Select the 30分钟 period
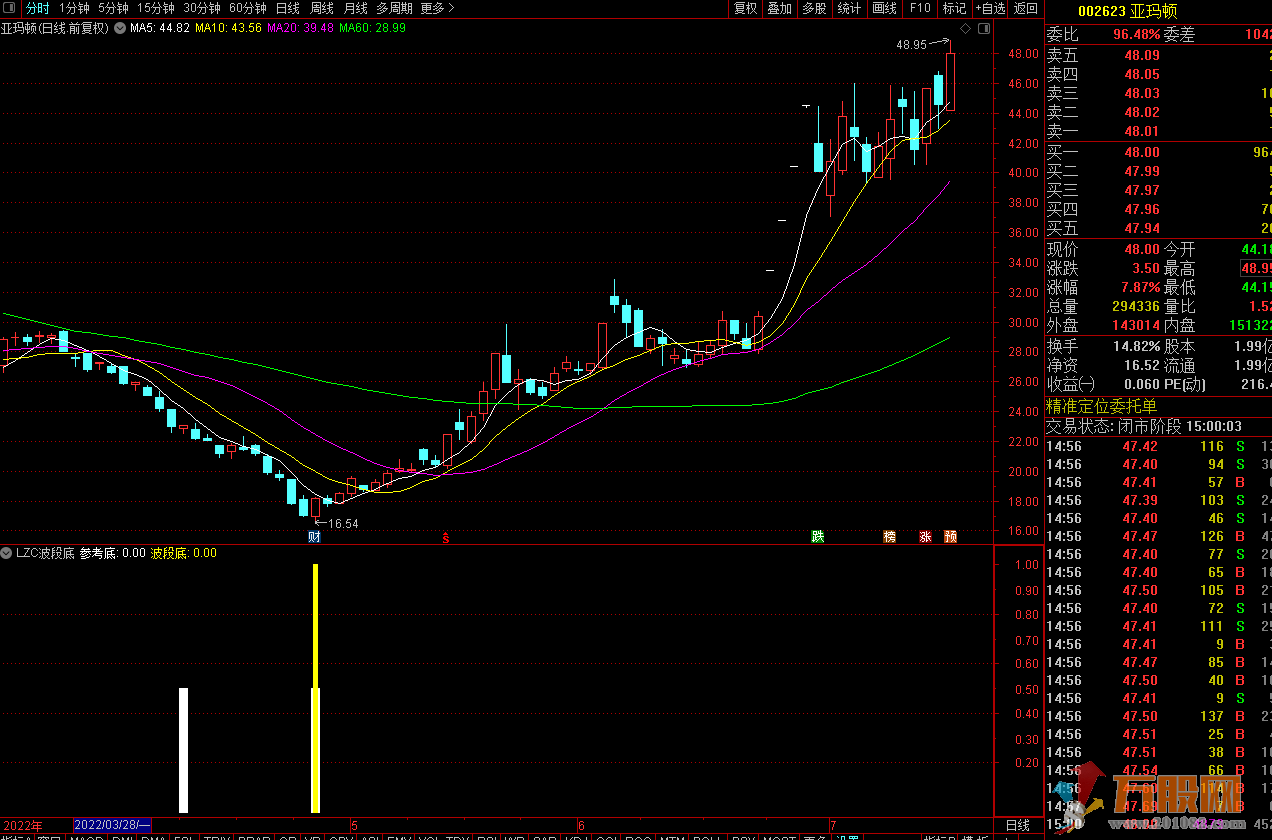Image resolution: width=1272 pixels, height=840 pixels. [202, 8]
